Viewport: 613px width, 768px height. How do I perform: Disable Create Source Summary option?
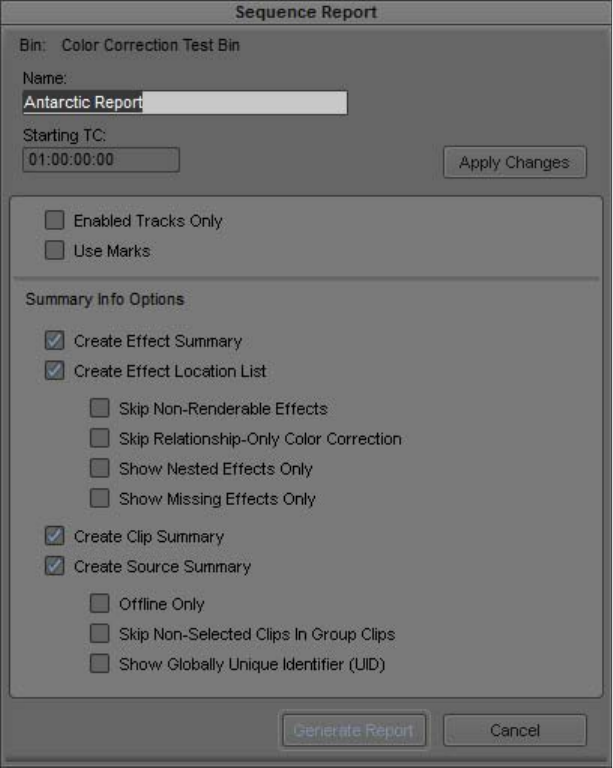click(x=54, y=566)
